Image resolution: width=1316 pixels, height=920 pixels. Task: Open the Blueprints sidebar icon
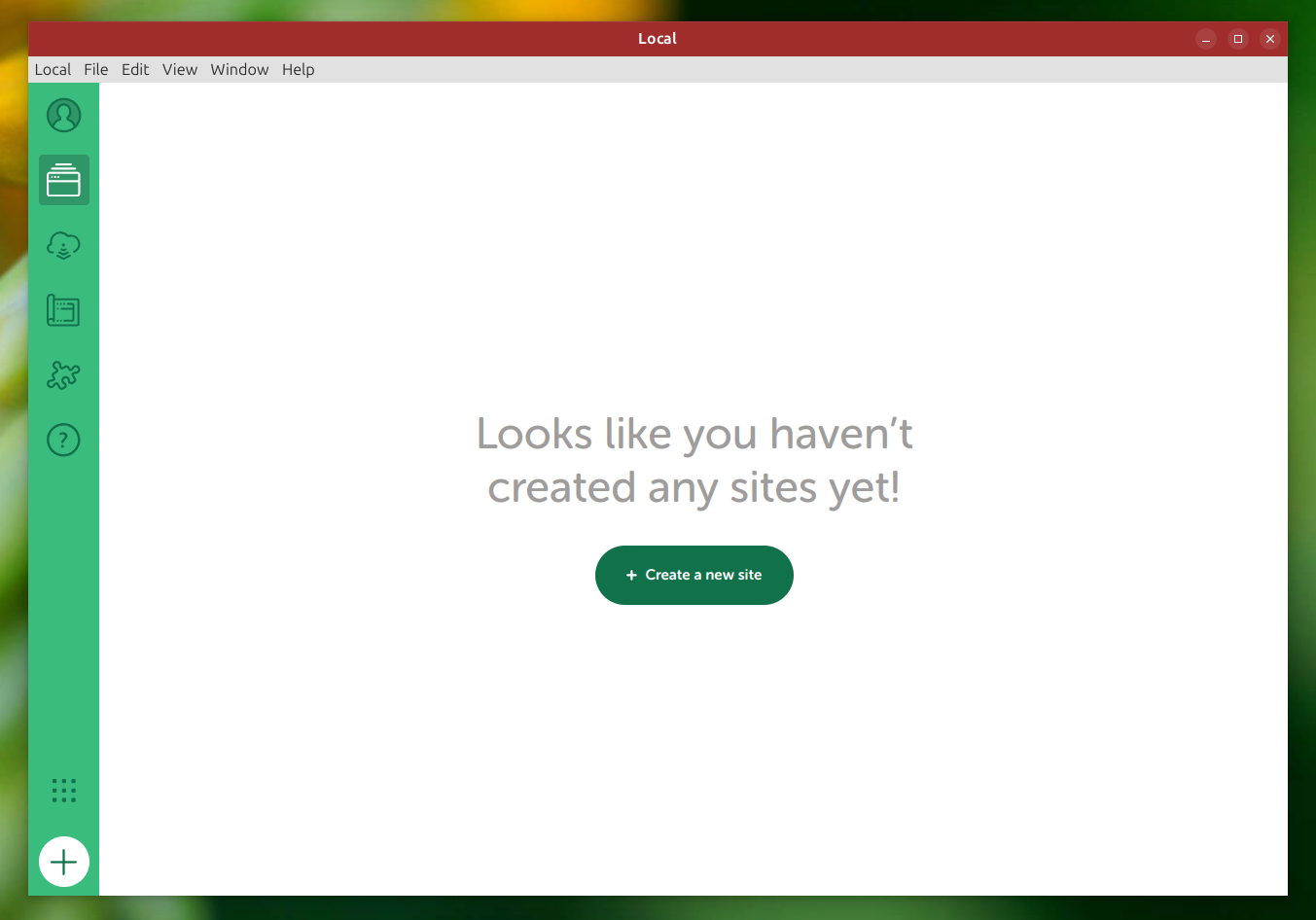pyautogui.click(x=63, y=310)
